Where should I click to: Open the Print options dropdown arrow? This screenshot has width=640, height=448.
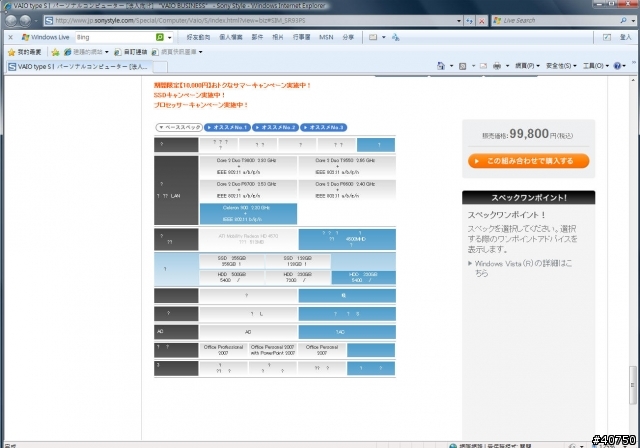pos(507,66)
